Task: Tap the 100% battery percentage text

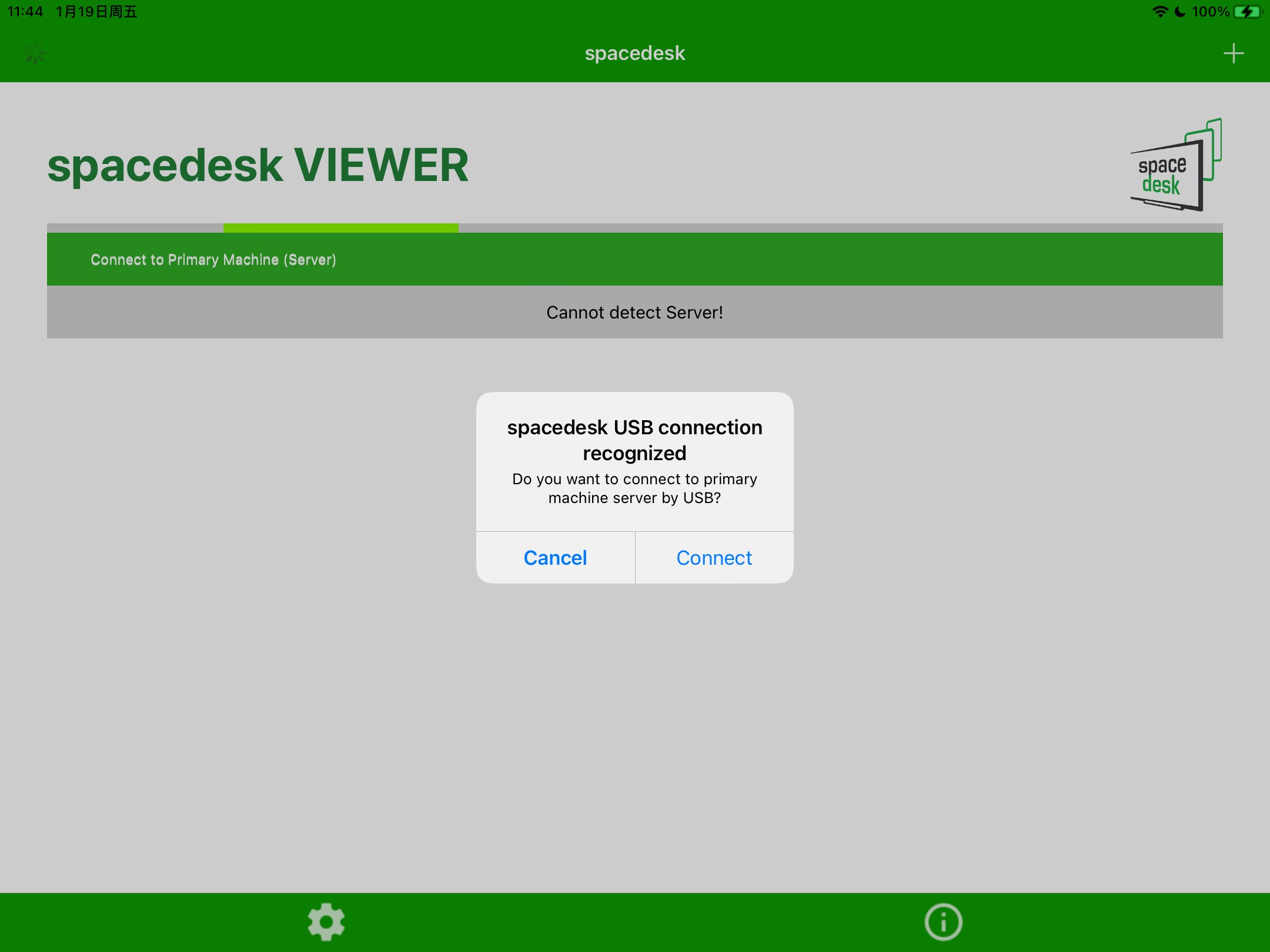Action: point(1211,12)
